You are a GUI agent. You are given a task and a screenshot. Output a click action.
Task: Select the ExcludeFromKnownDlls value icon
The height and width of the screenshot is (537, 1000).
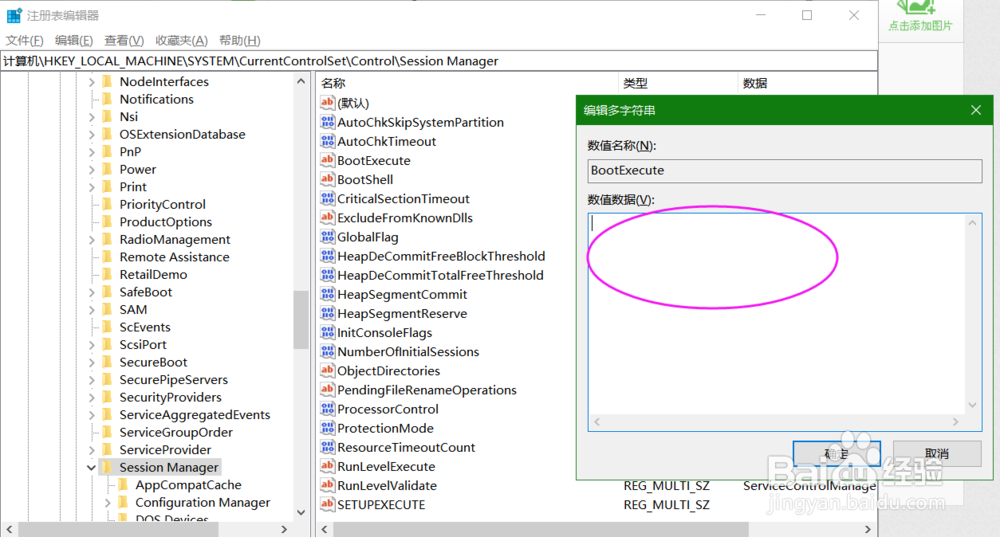[x=327, y=217]
